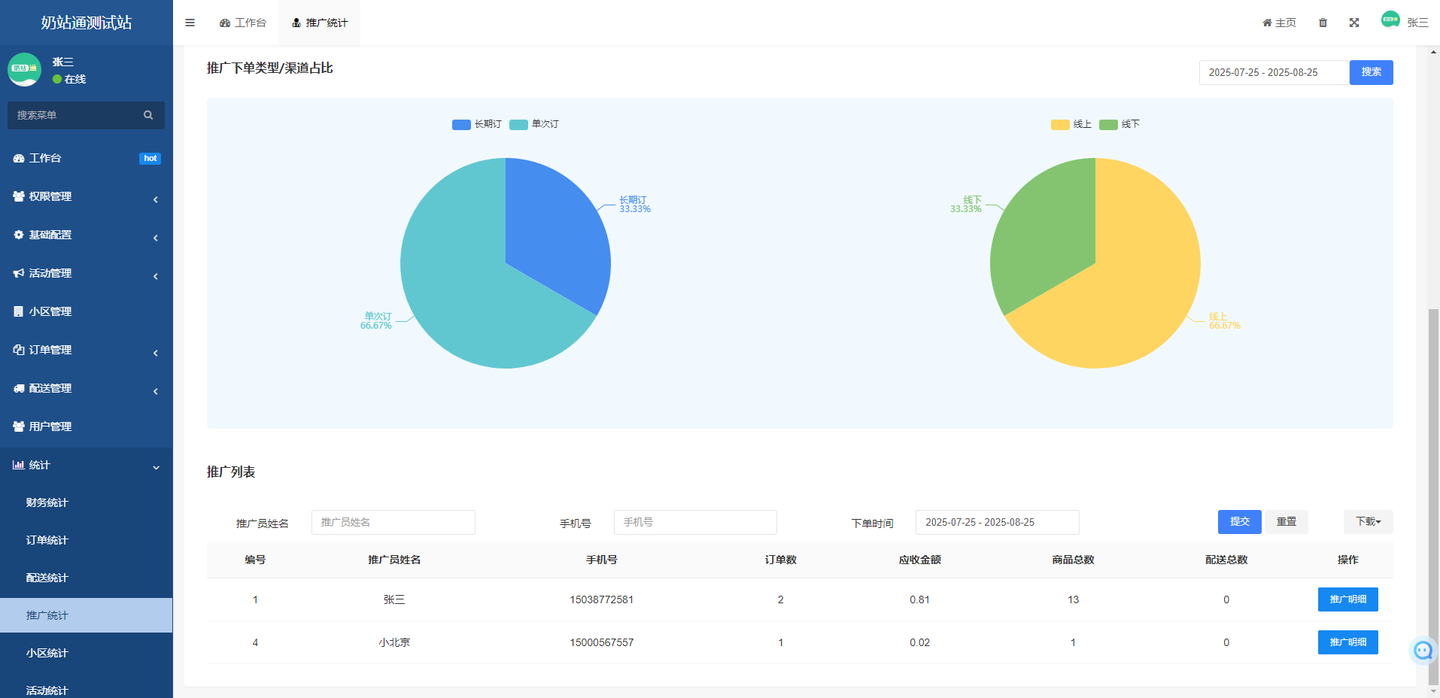Image resolution: width=1440 pixels, height=698 pixels.
Task: Select the 推广统计 tab
Action: (319, 22)
